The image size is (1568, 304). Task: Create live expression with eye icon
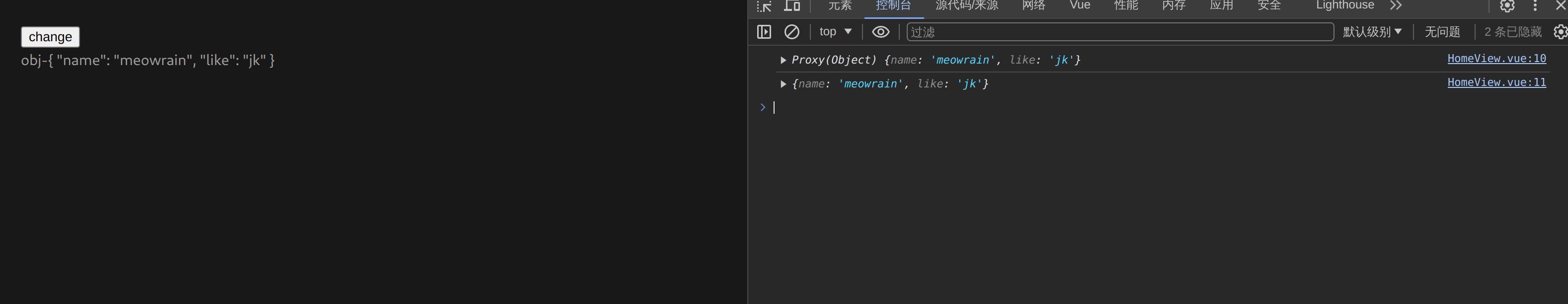(880, 32)
